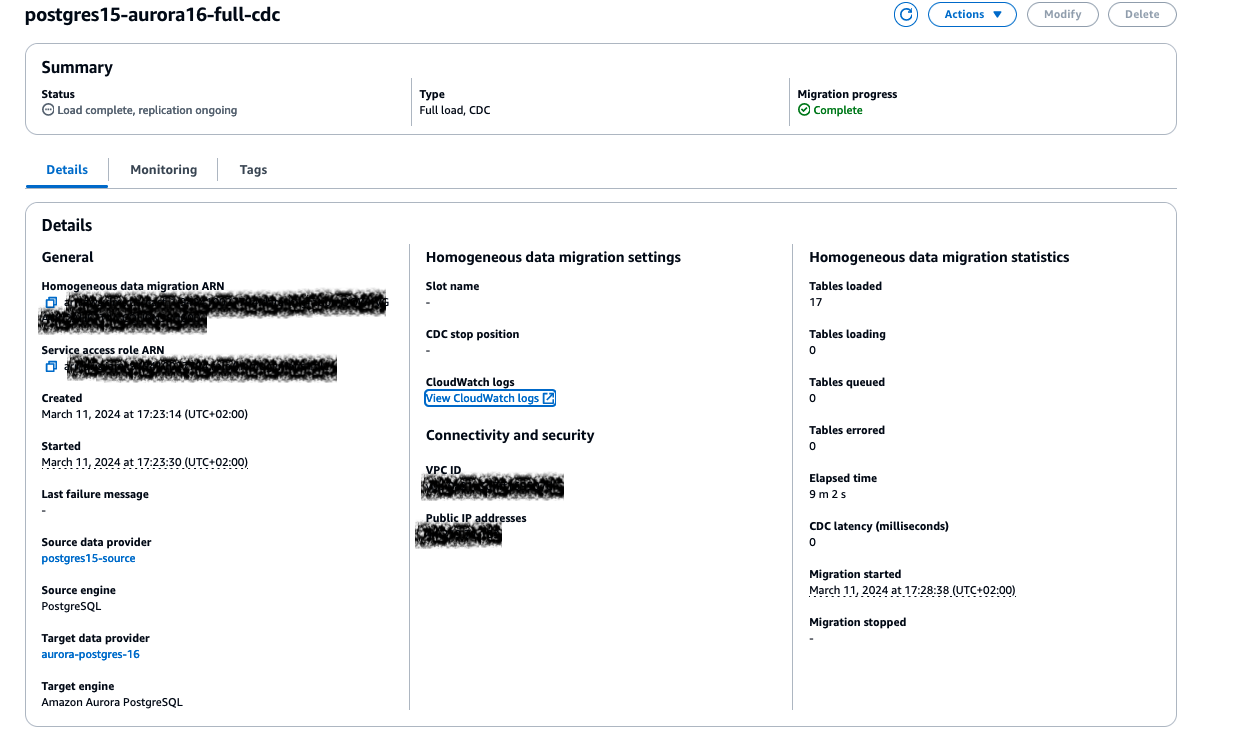Open View CloudWatch logs link
The height and width of the screenshot is (750, 1233).
[490, 398]
